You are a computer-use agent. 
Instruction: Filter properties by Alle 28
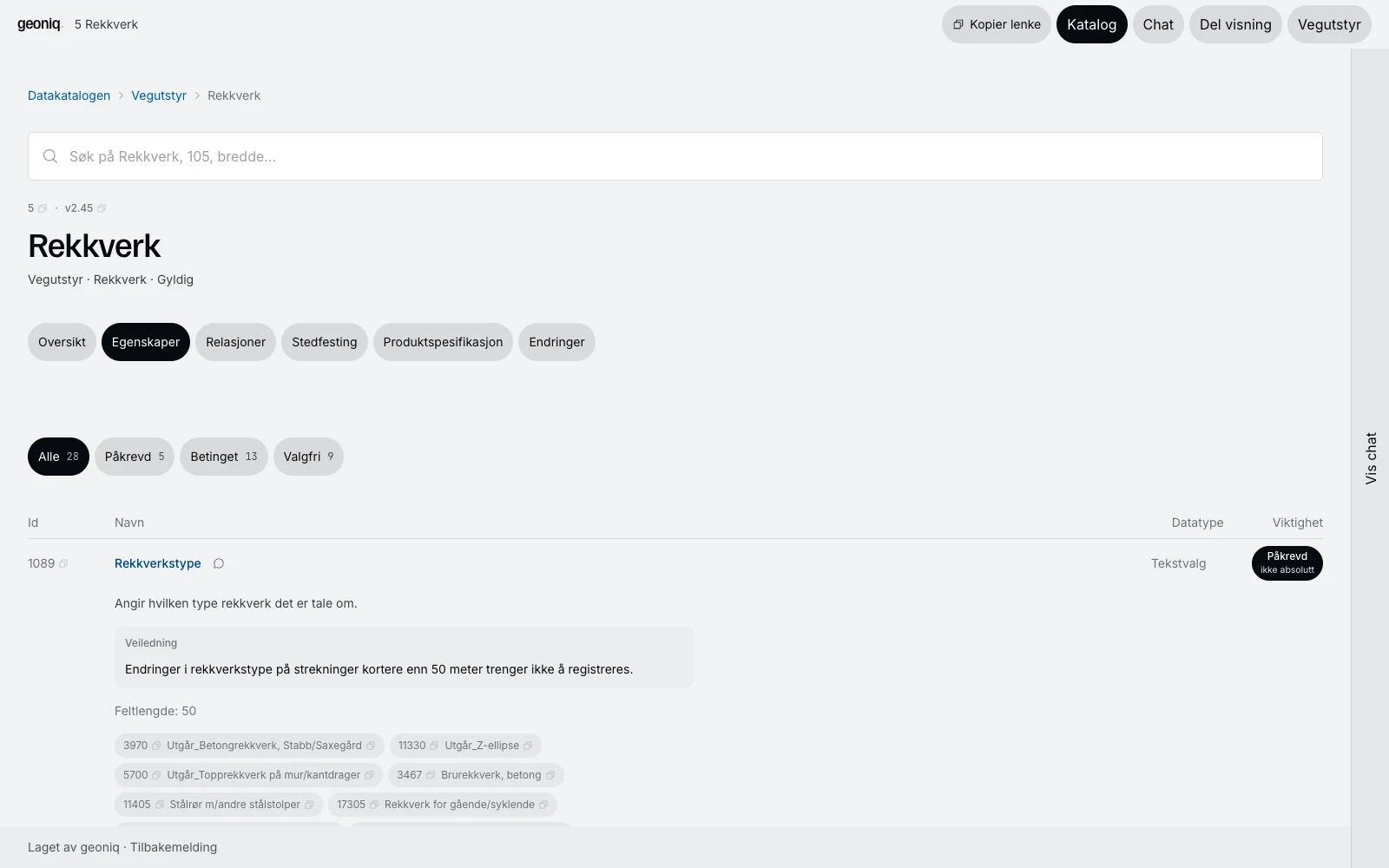58,457
